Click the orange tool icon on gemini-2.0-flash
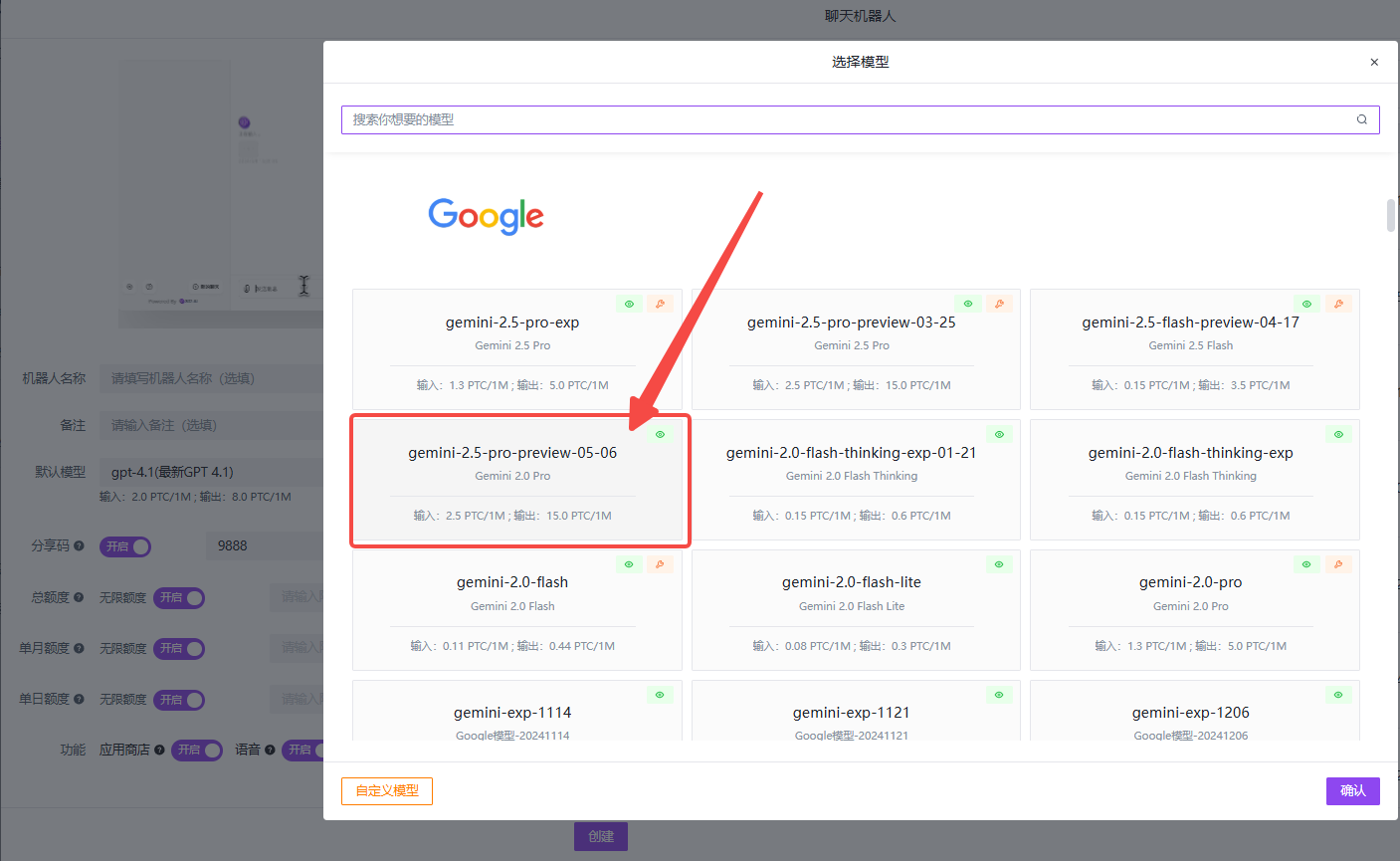This screenshot has height=861, width=1400. click(x=660, y=564)
